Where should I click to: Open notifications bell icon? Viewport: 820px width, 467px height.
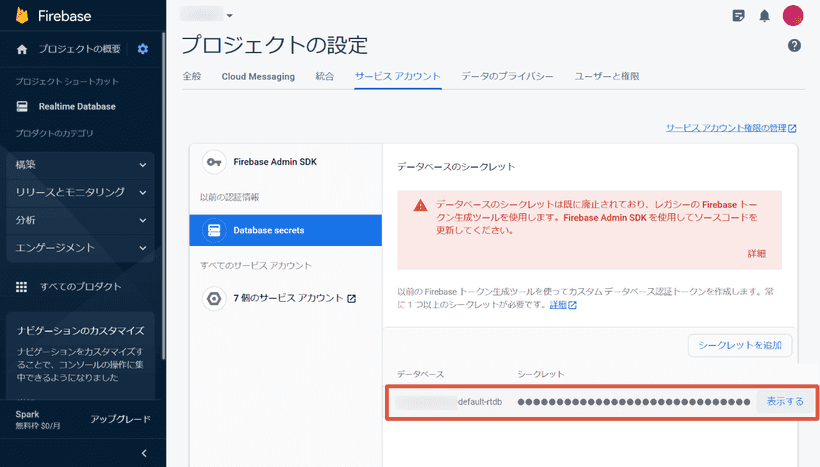point(765,16)
